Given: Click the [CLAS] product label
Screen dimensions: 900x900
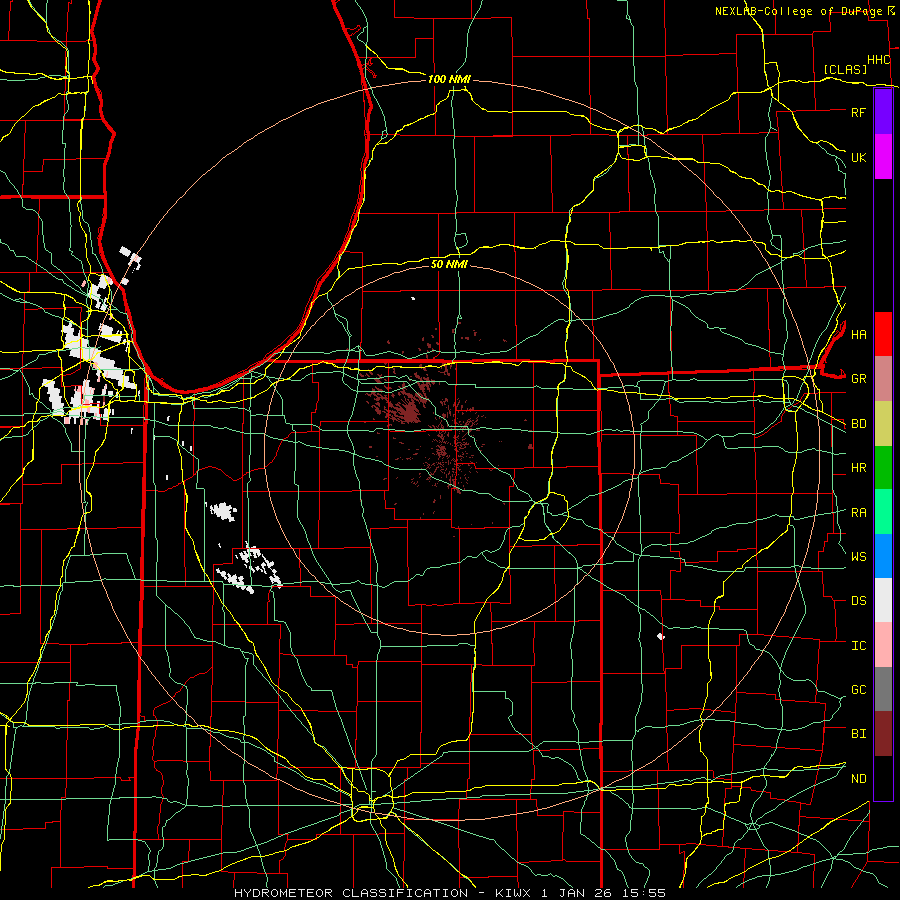Looking at the screenshot, I should (x=845, y=69).
